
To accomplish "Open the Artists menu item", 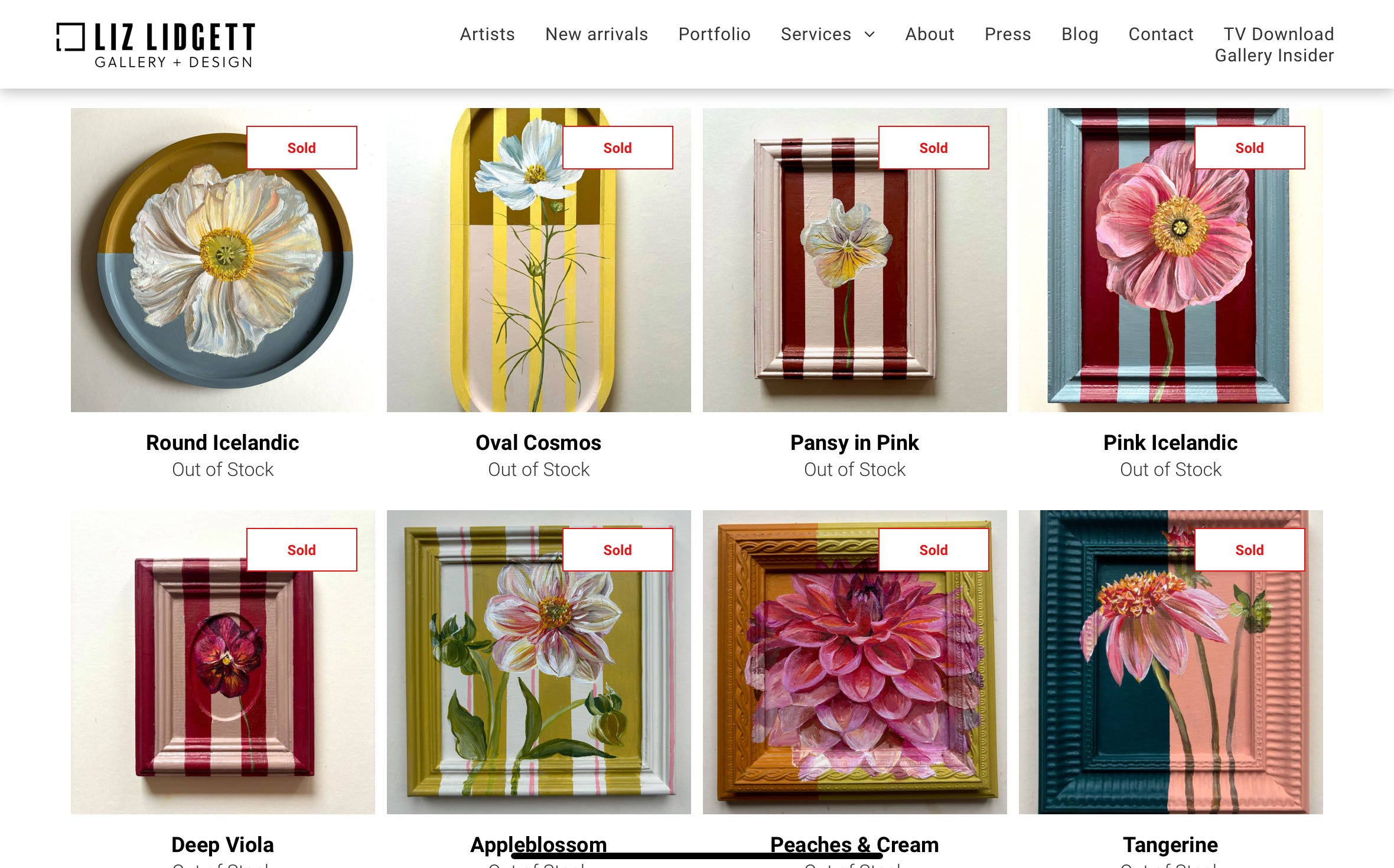I will [487, 34].
